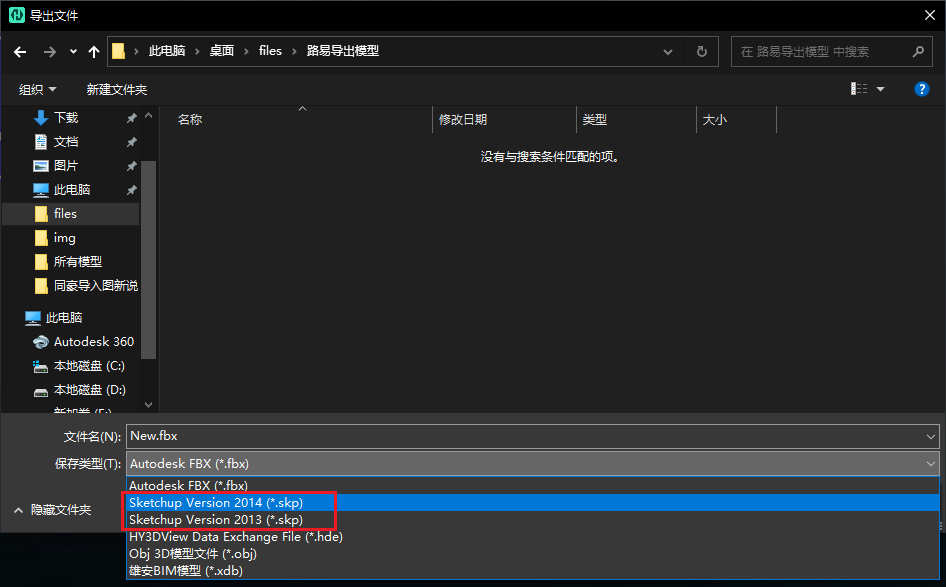Image resolution: width=946 pixels, height=587 pixels.
Task: Click the Back navigation arrow
Action: (20, 51)
